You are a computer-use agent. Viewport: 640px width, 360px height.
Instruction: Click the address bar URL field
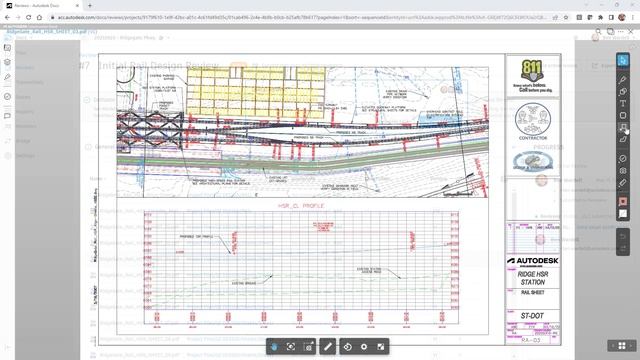point(302,18)
